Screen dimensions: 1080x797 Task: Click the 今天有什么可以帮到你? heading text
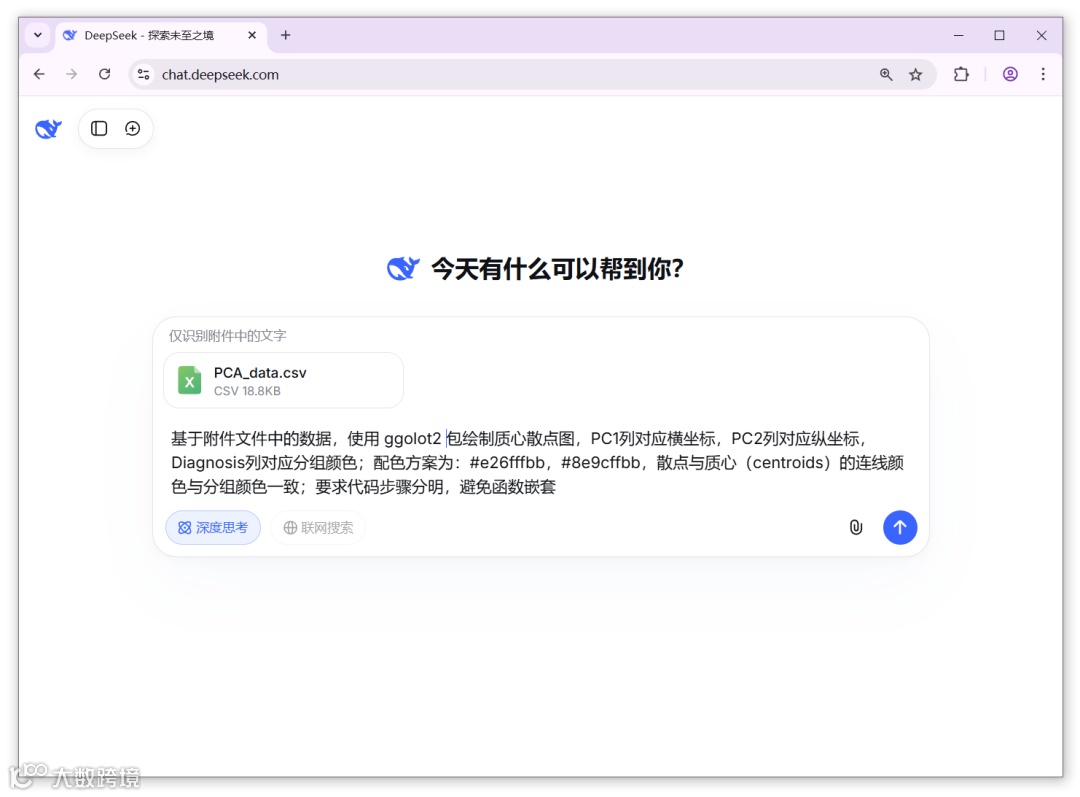[557, 269]
